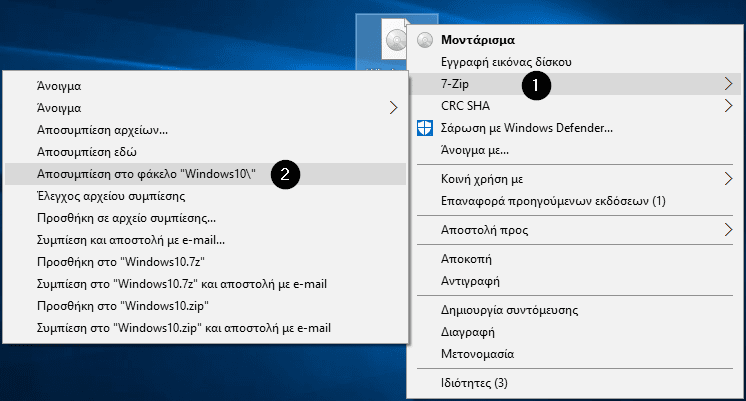Image resolution: width=746 pixels, height=401 pixels.
Task: Select Αντιγραφή to copy the file
Action: click(x=573, y=281)
